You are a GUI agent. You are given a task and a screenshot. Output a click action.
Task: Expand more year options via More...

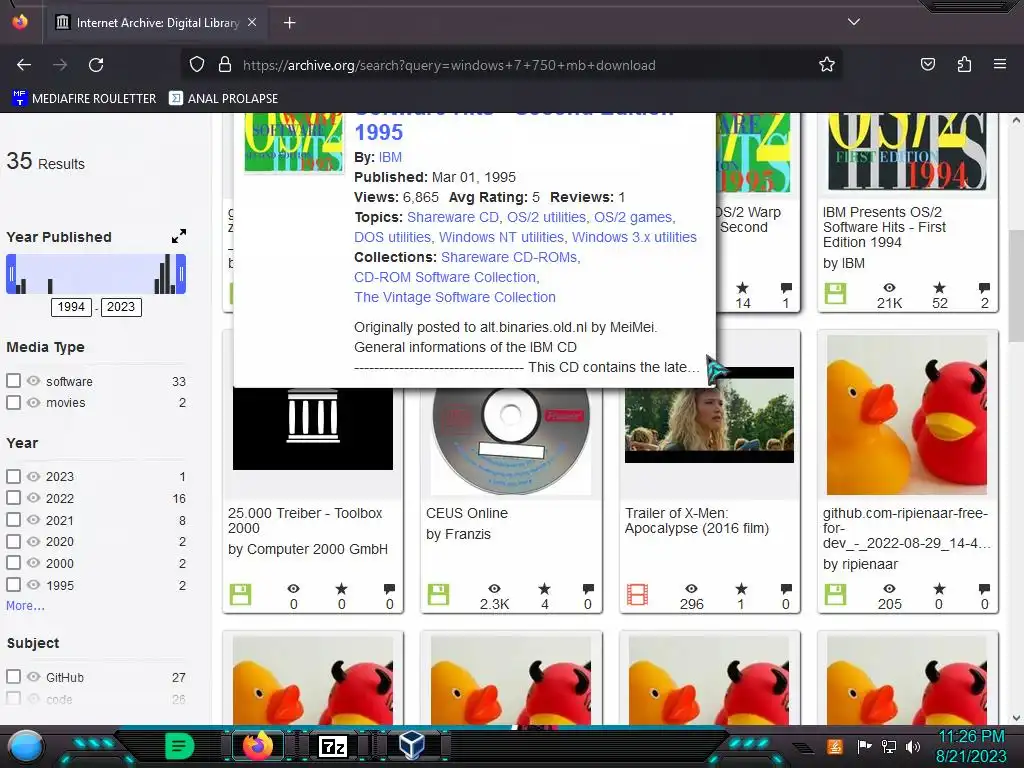click(25, 605)
